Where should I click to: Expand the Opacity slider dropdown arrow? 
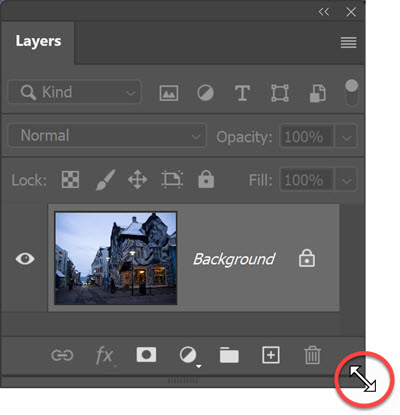click(x=346, y=137)
